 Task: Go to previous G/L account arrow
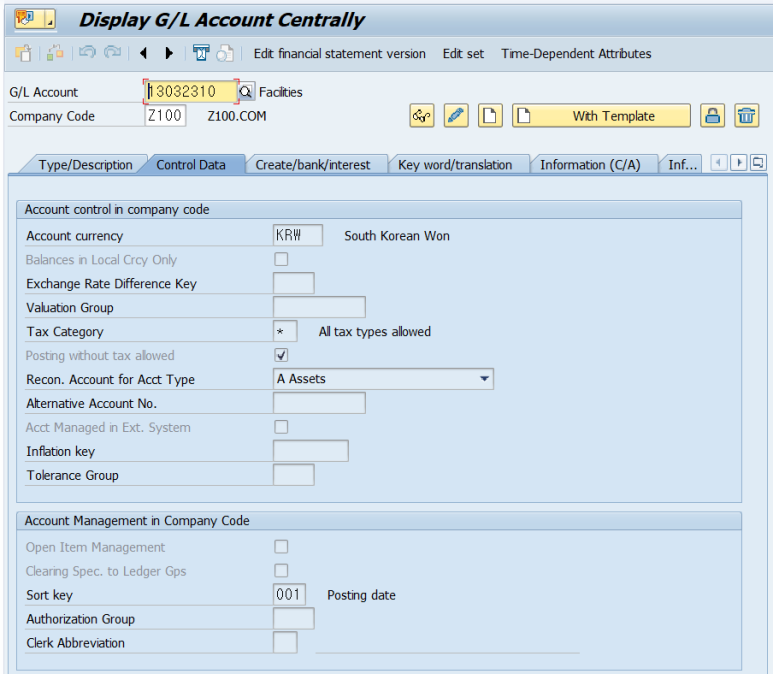[143, 53]
